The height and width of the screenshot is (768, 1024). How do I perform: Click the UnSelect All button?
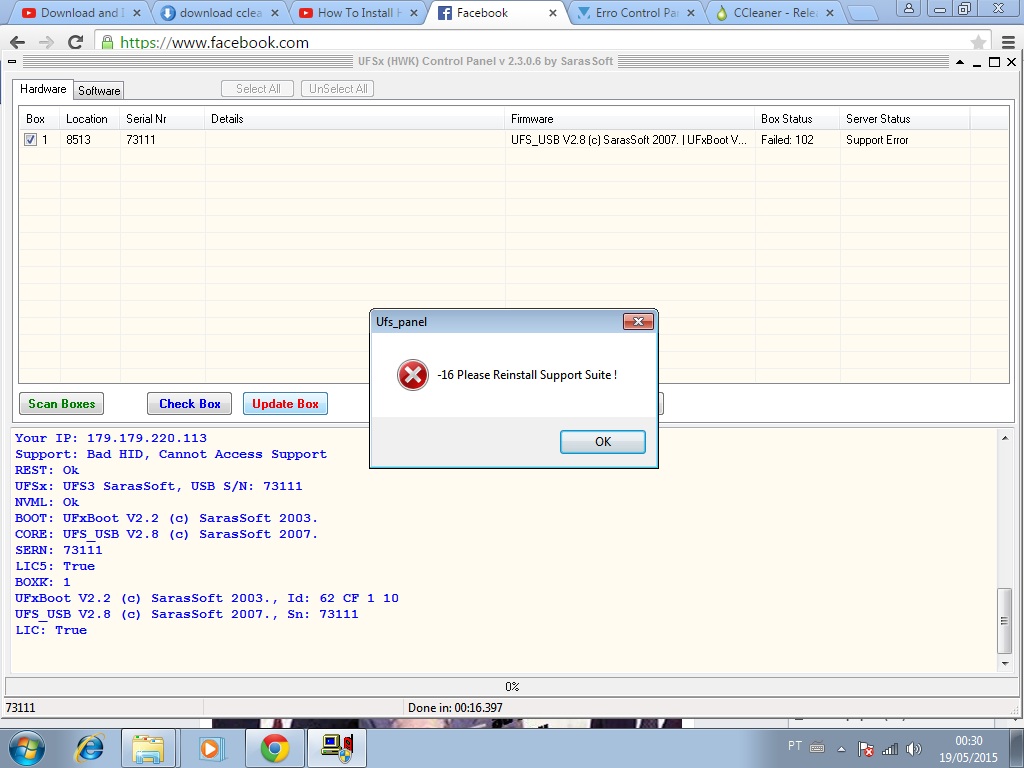(x=338, y=89)
